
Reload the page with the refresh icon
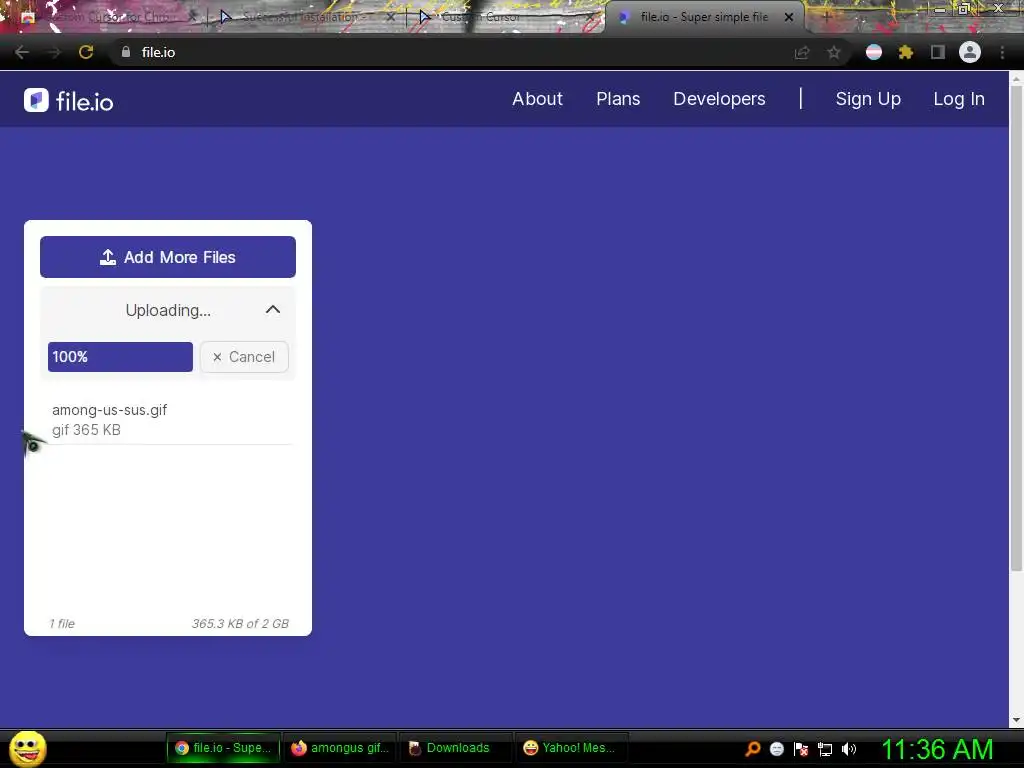tap(86, 52)
